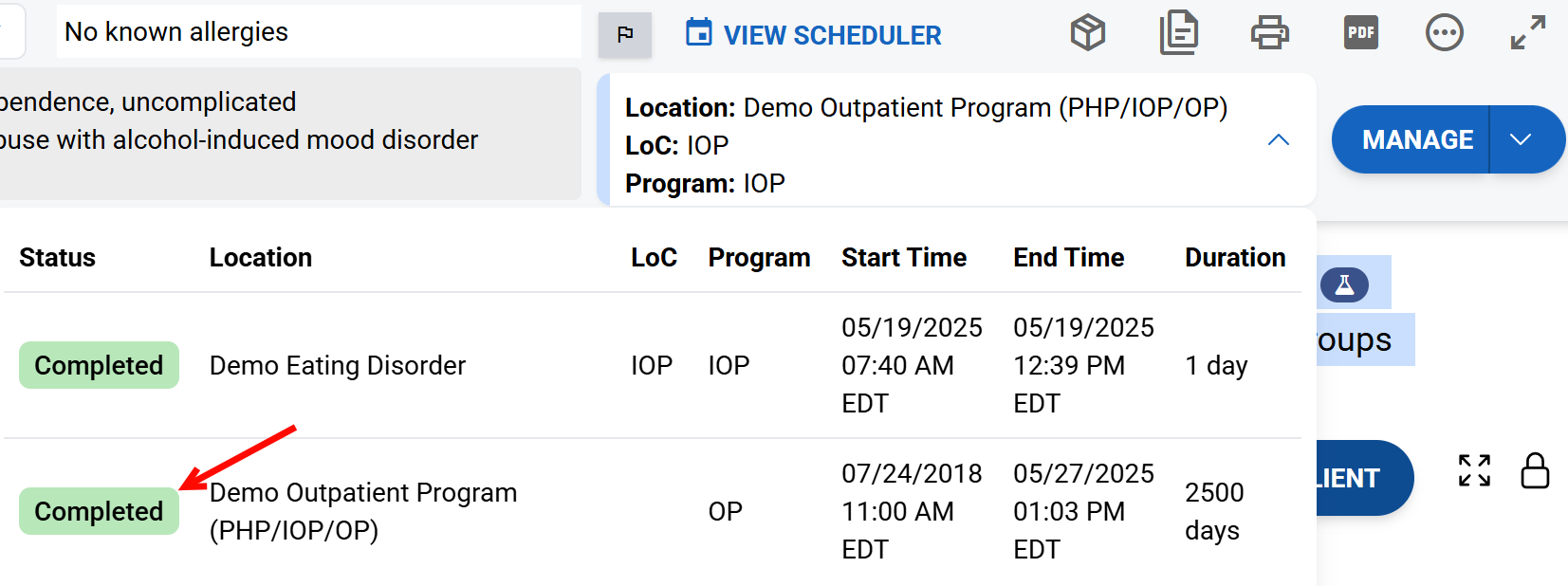Open the more options ellipsis icon
Screen dimensions: 1568x586
[1444, 33]
